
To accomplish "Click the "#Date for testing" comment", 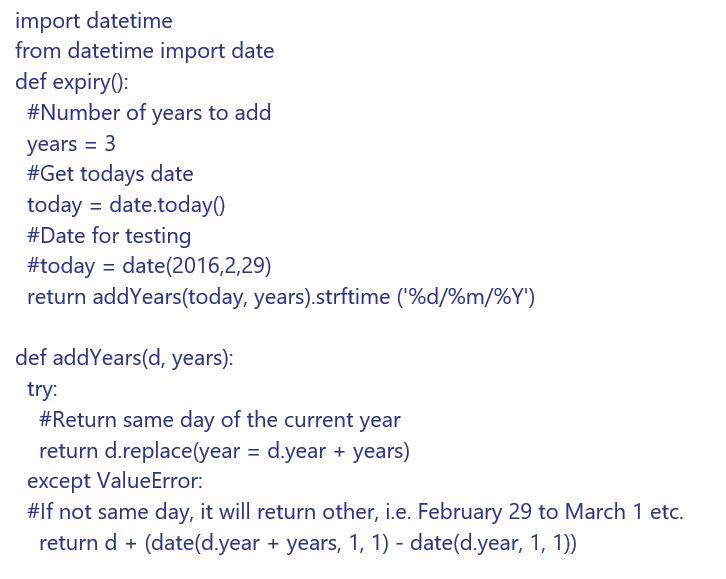I will [x=109, y=236].
